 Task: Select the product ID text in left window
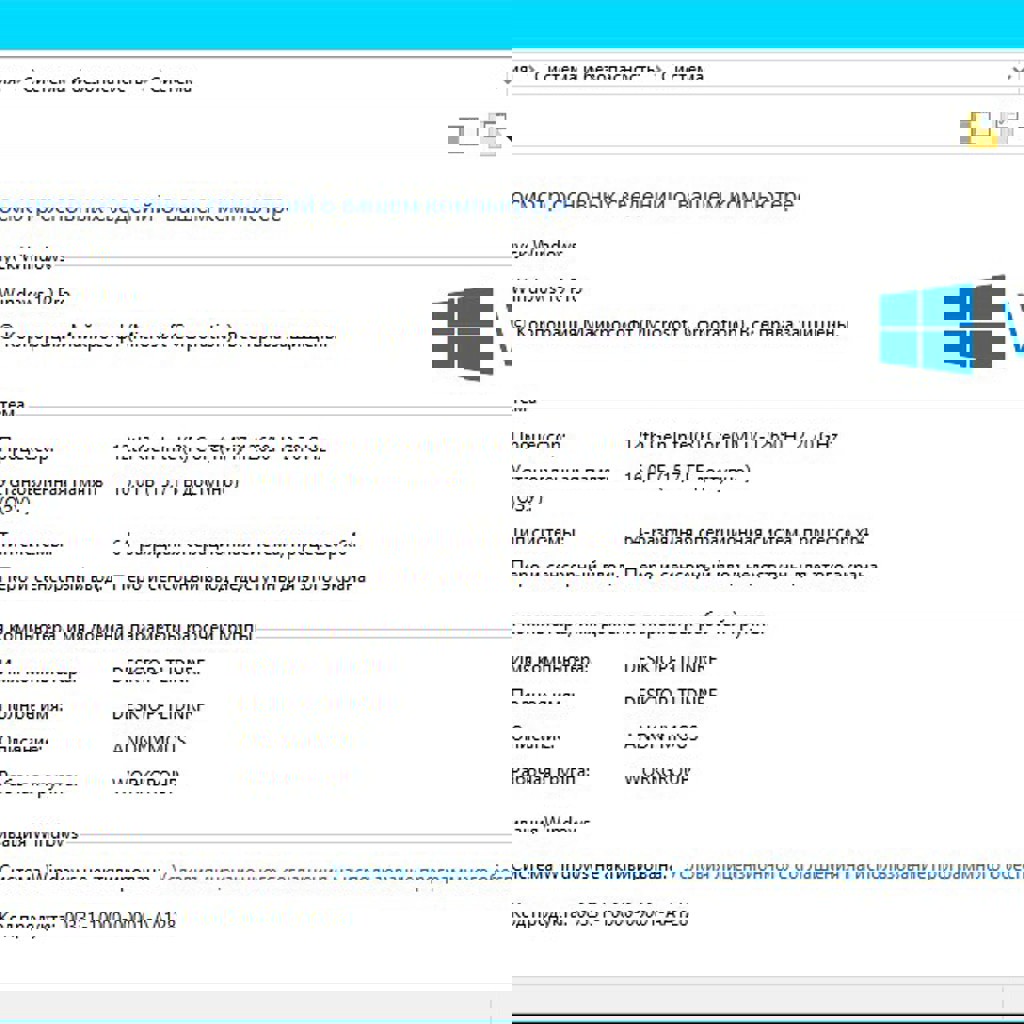[x=90, y=920]
